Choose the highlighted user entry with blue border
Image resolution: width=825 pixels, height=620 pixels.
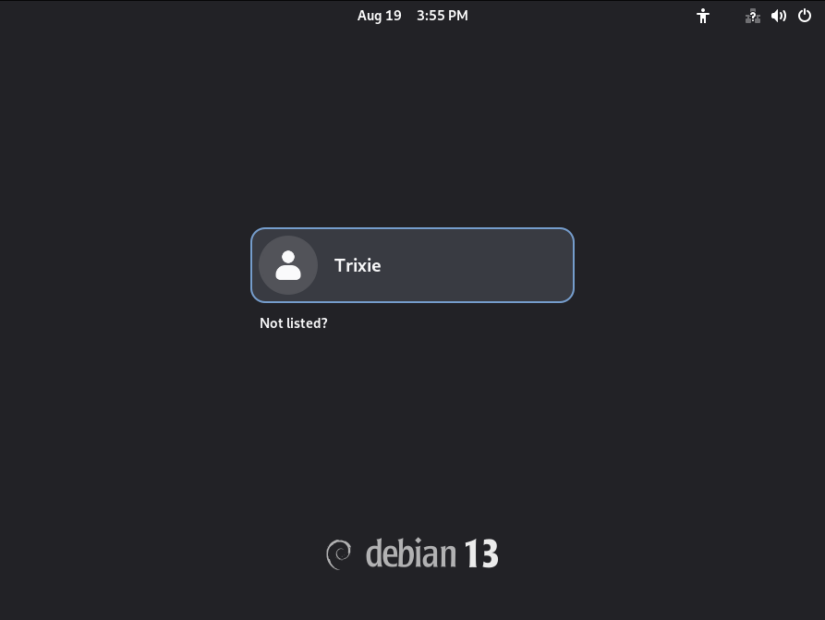coord(412,265)
